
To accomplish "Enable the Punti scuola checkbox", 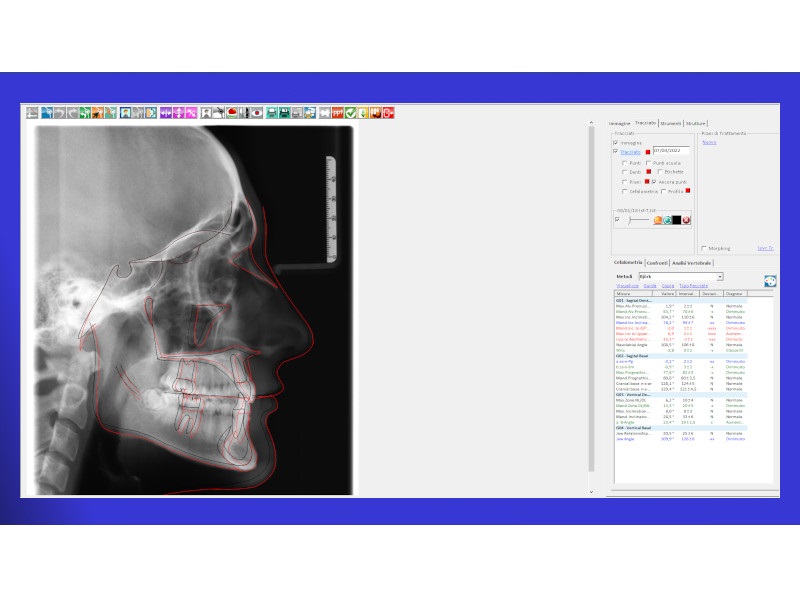I will (648, 163).
